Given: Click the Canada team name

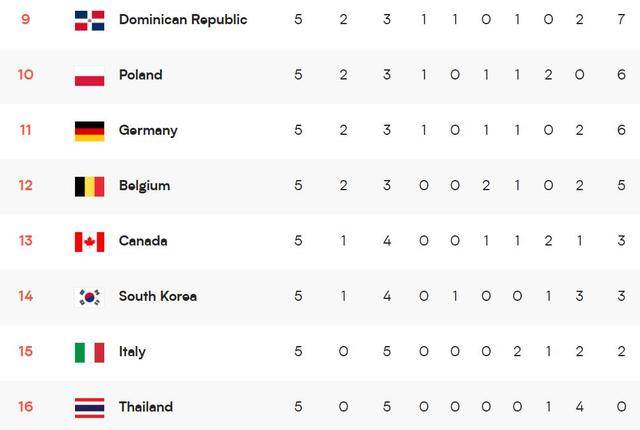Looking at the screenshot, I should coord(143,241).
